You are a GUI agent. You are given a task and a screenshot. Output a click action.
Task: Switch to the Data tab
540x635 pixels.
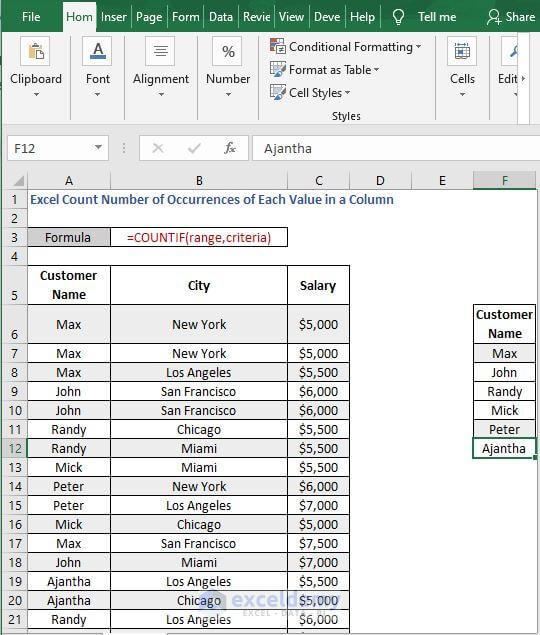(221, 17)
